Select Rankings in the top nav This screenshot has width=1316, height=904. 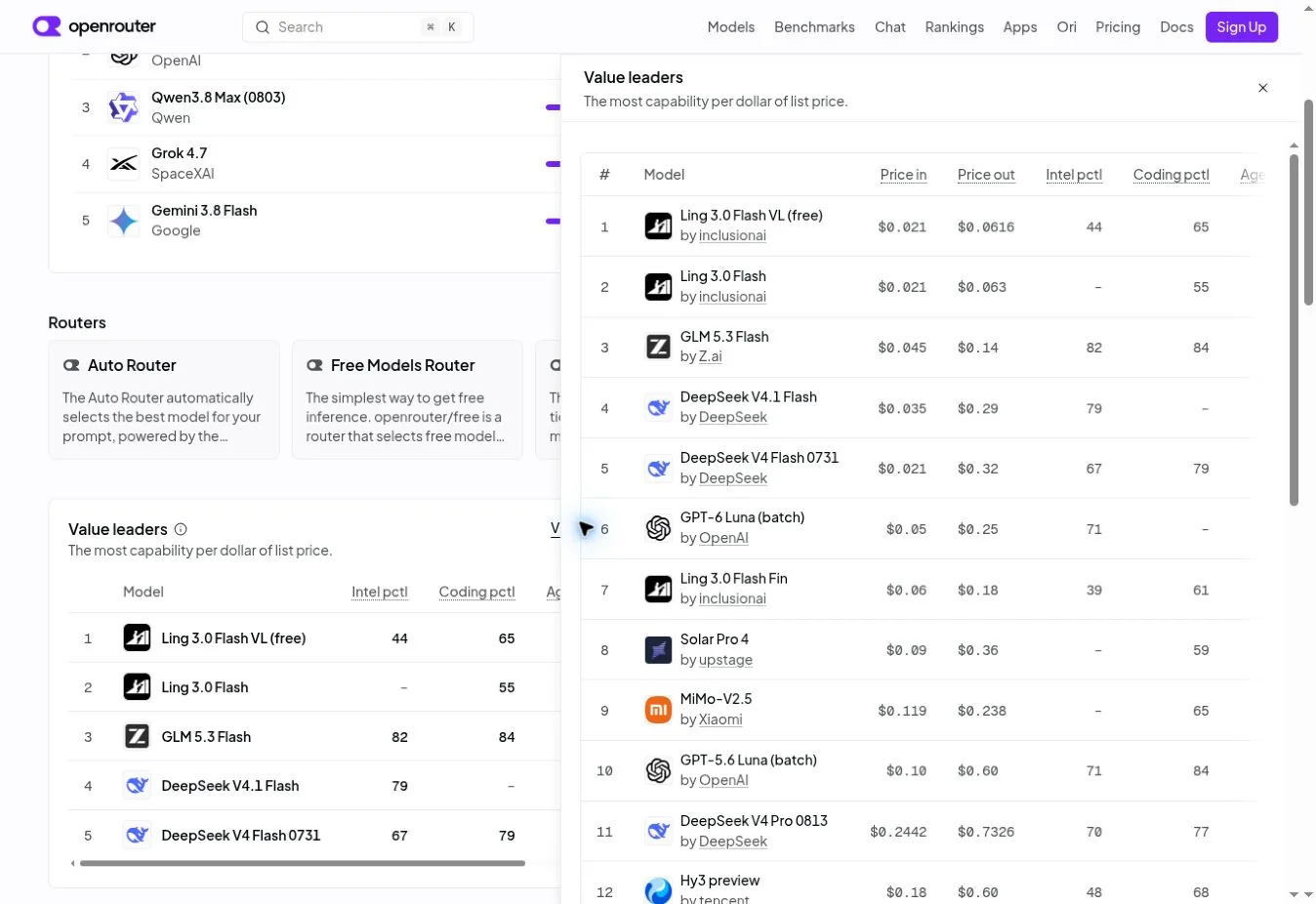pos(955,27)
